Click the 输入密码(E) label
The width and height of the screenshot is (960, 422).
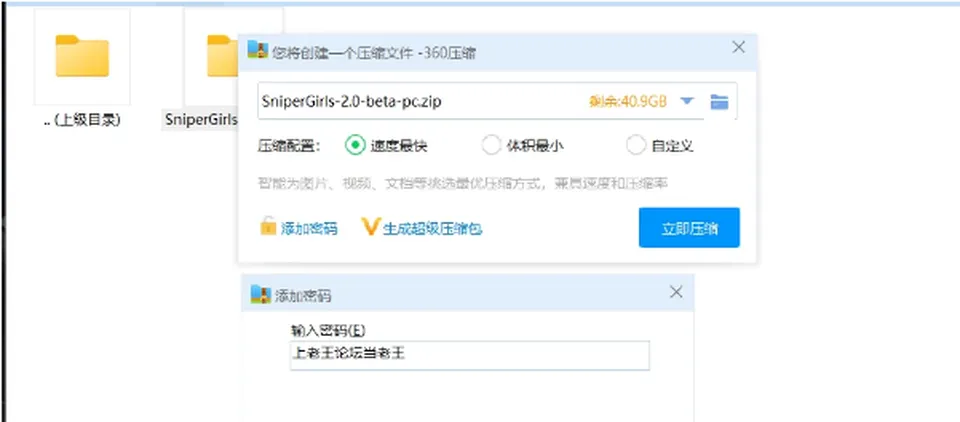coord(328,331)
